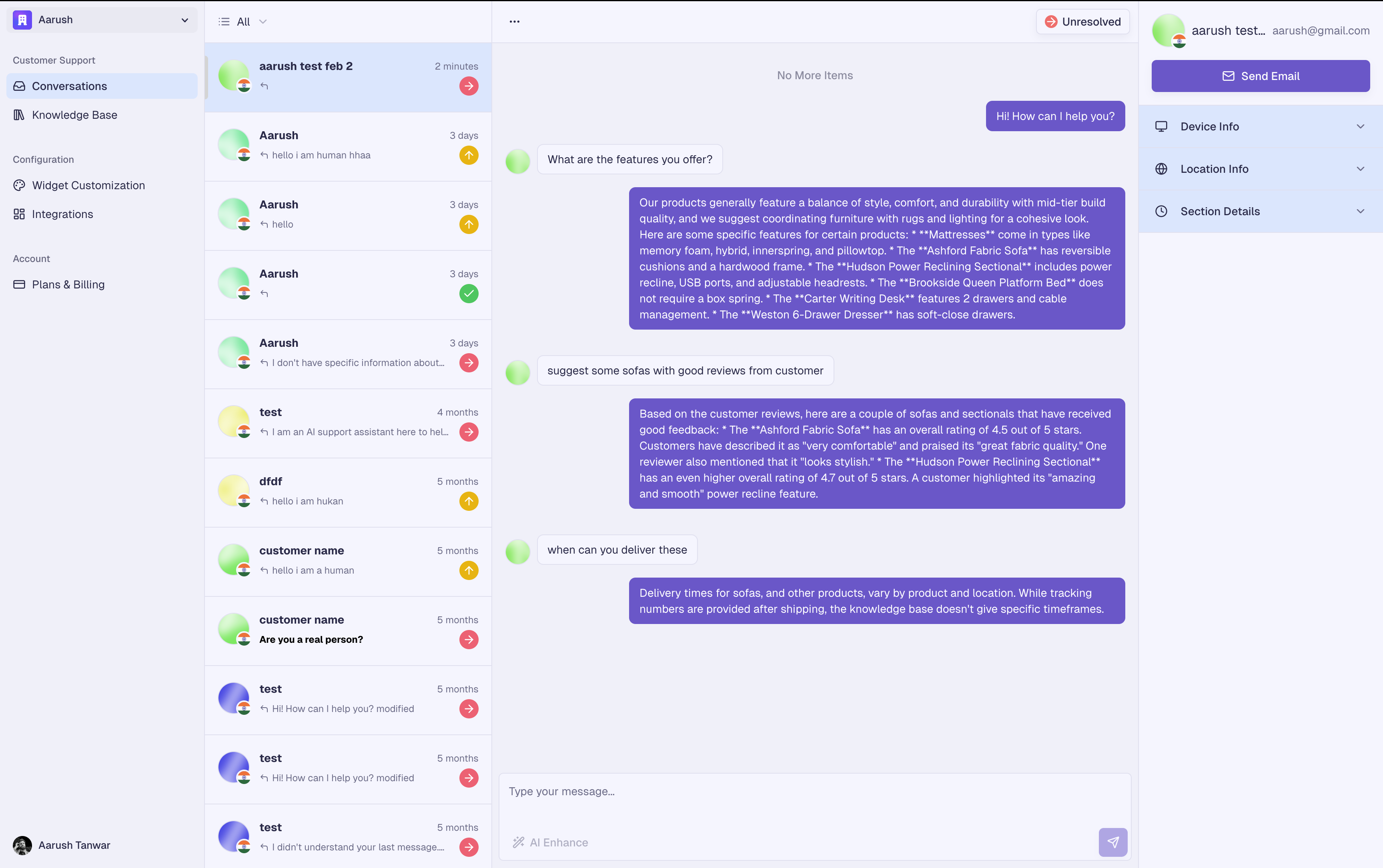Viewport: 1383px width, 868px height.
Task: Click the AI Enhance magic wand icon
Action: (519, 842)
